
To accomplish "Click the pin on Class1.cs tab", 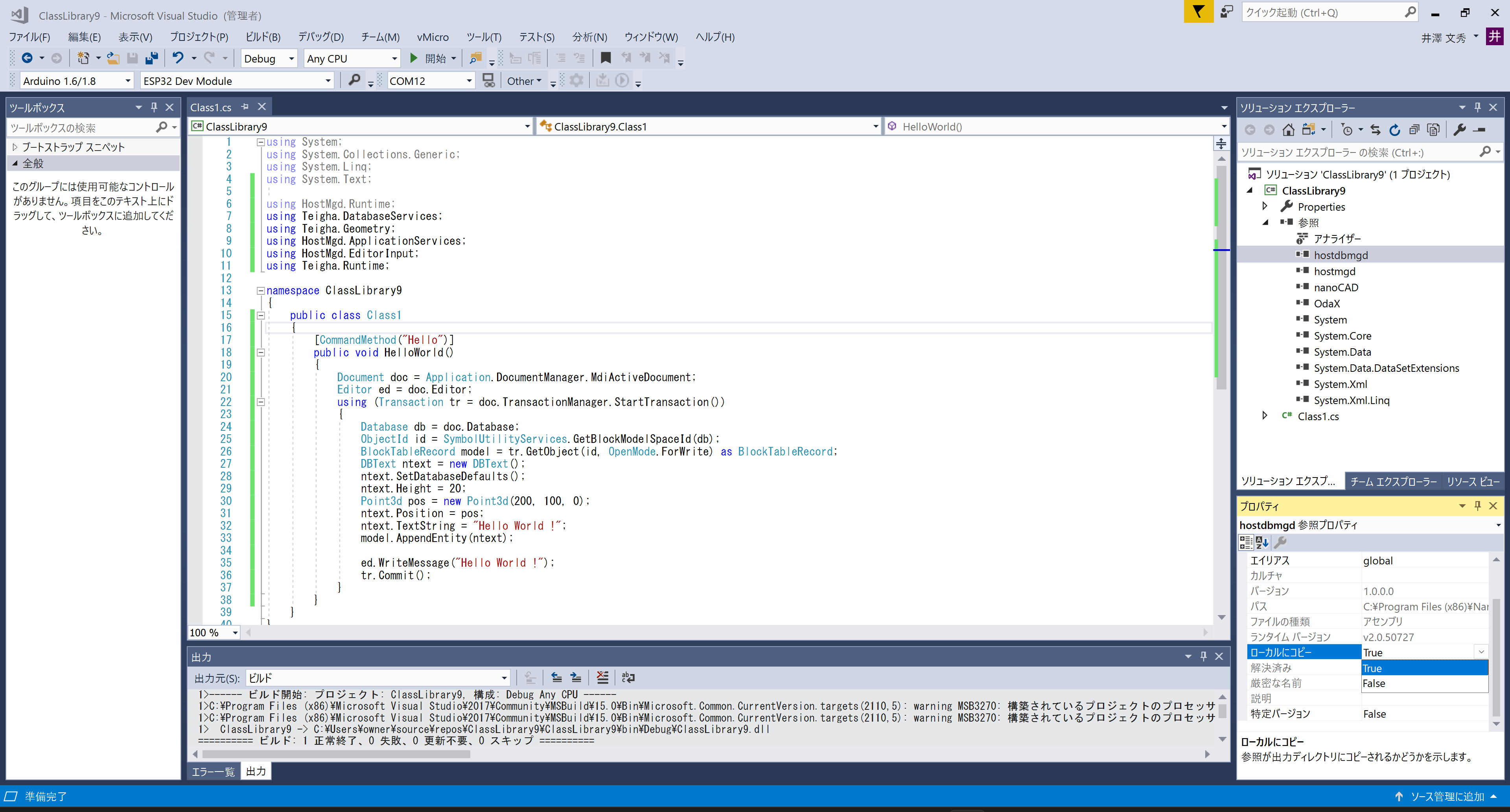I will 245,107.
